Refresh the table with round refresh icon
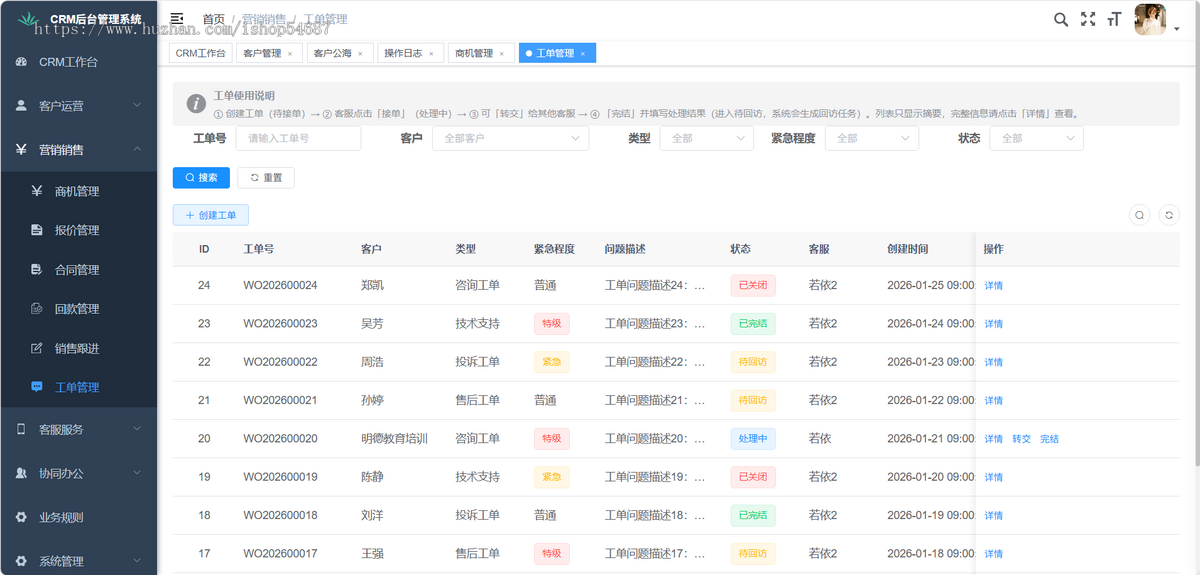The image size is (1200, 575). click(x=1169, y=215)
